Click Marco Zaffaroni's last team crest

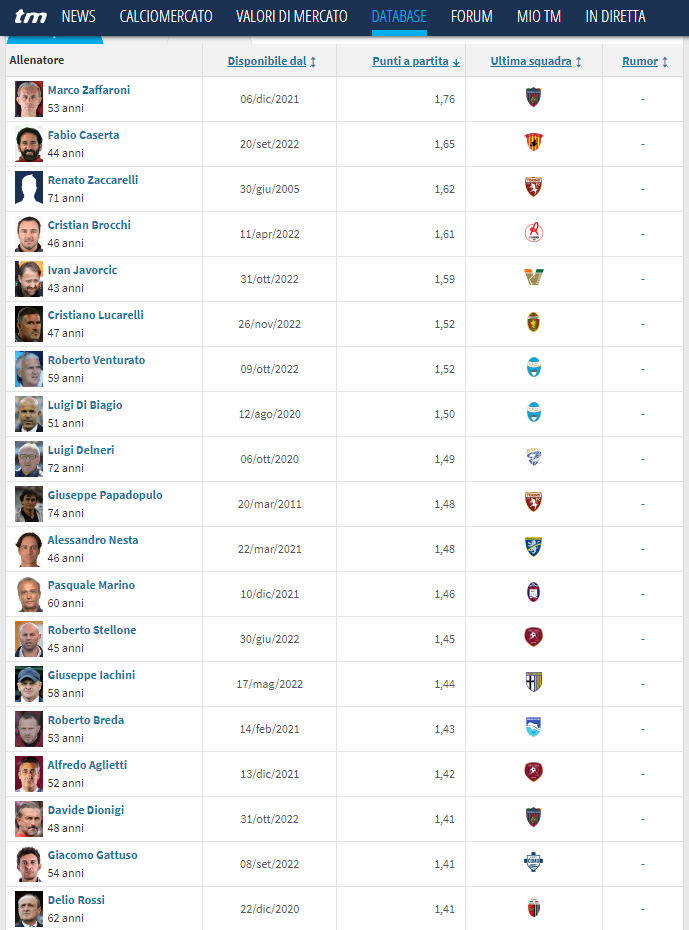pos(534,97)
